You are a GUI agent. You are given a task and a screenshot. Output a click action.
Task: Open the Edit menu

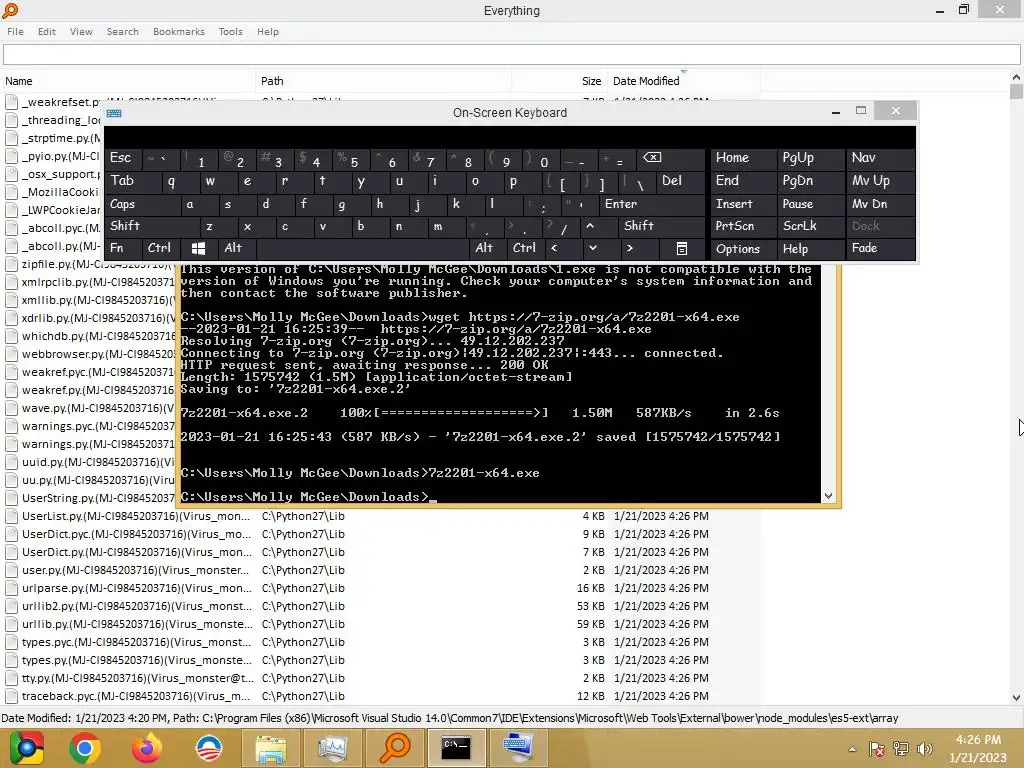[46, 31]
